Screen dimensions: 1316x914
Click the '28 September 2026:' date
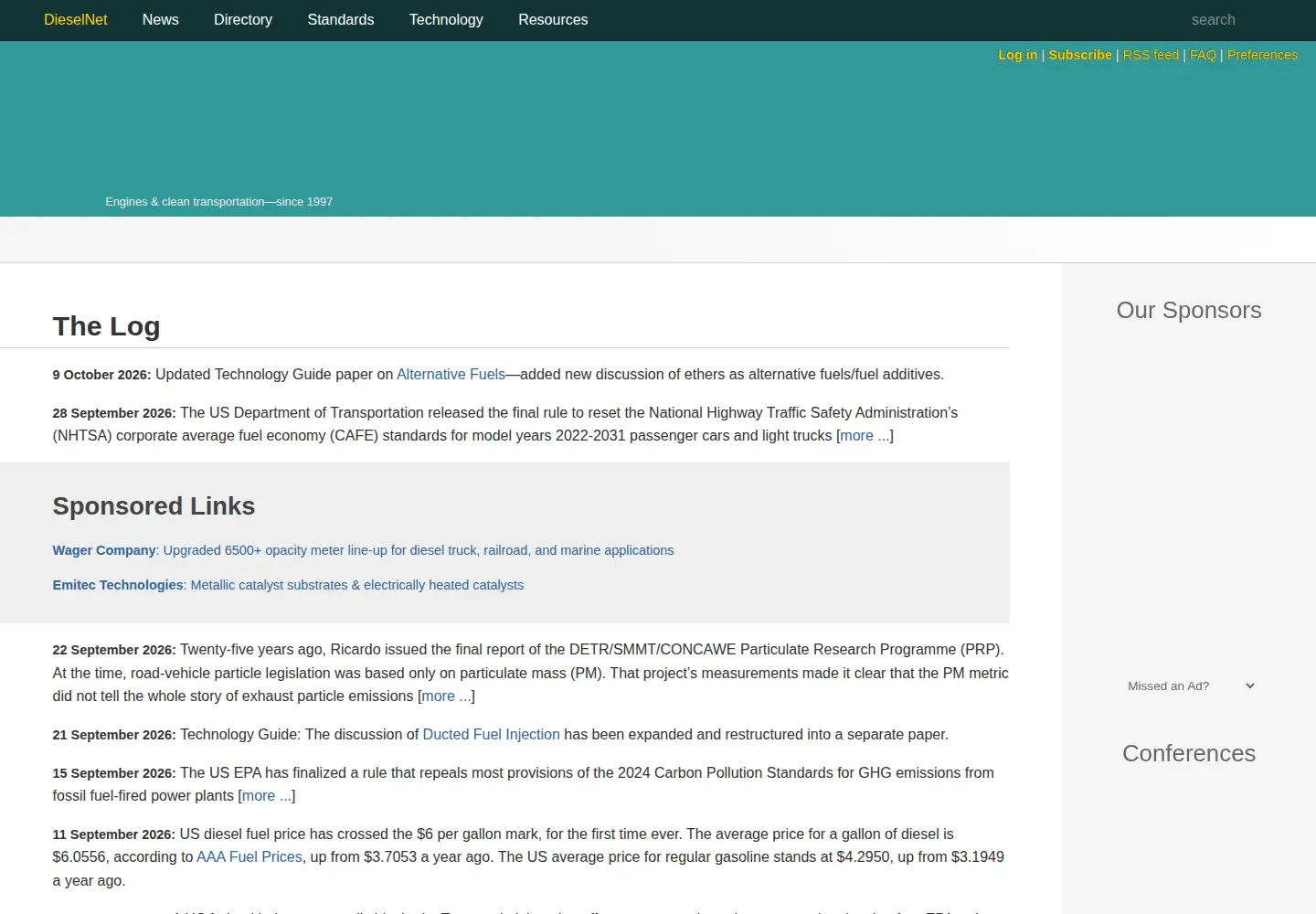click(x=114, y=413)
